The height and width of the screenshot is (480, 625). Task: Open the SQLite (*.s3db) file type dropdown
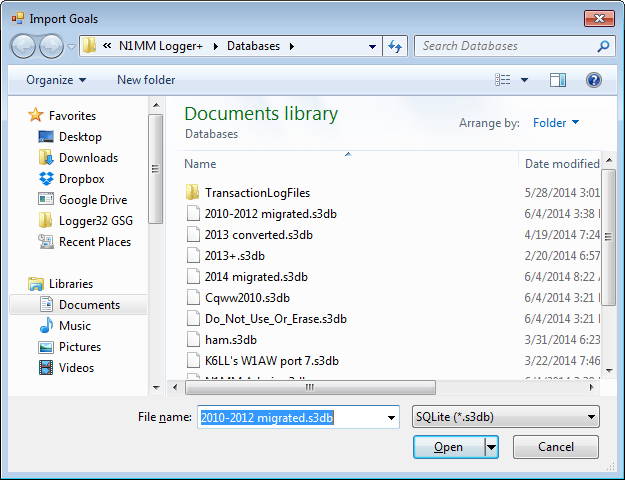tap(505, 417)
